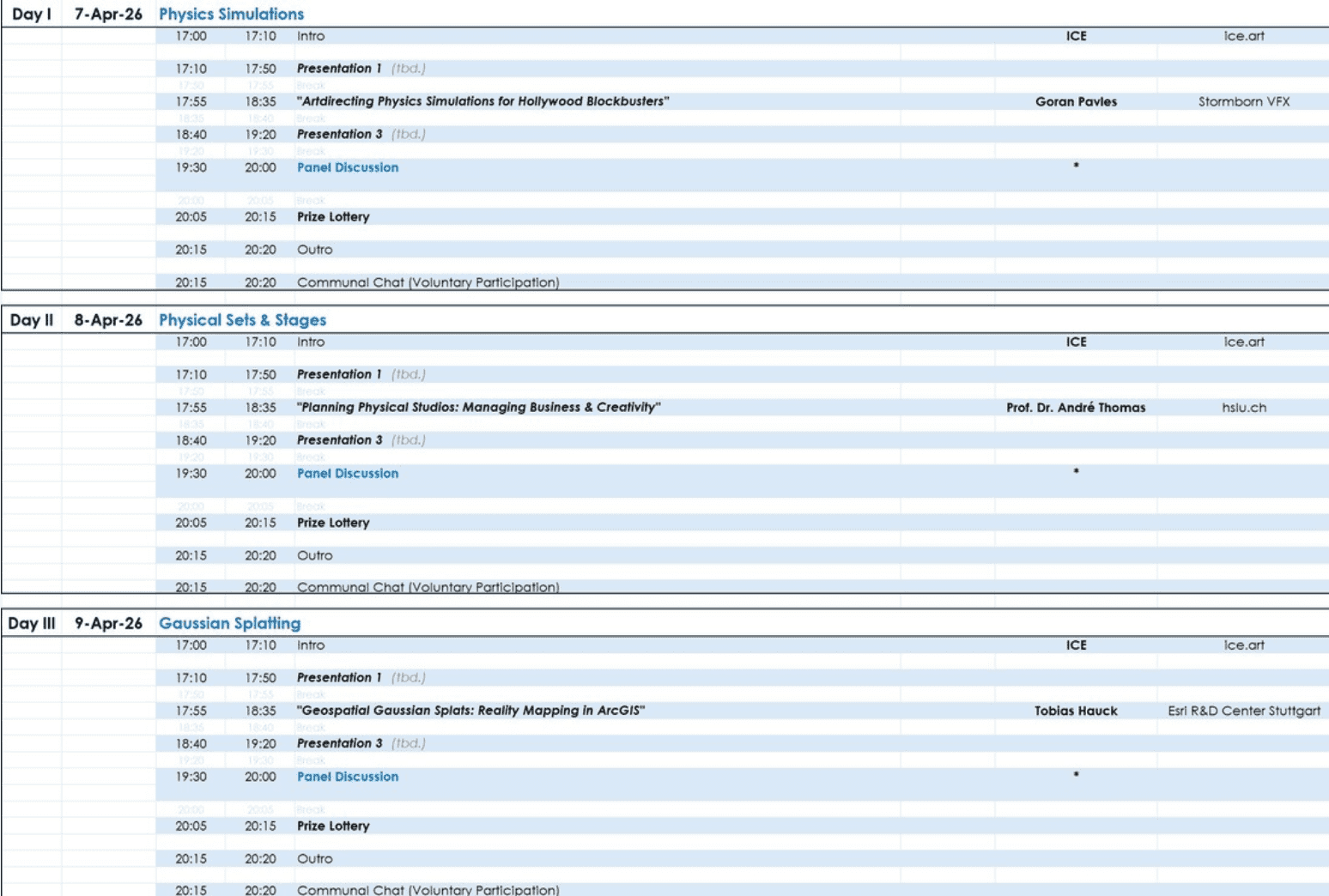Select the Panel Discussion link under Day II

(x=347, y=473)
